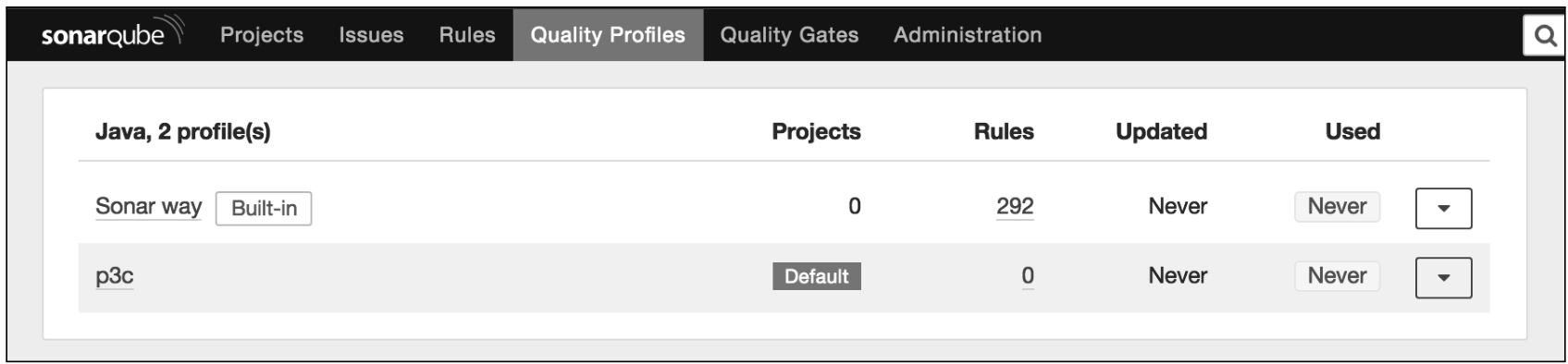Click the Rules column header

pyautogui.click(x=1004, y=132)
